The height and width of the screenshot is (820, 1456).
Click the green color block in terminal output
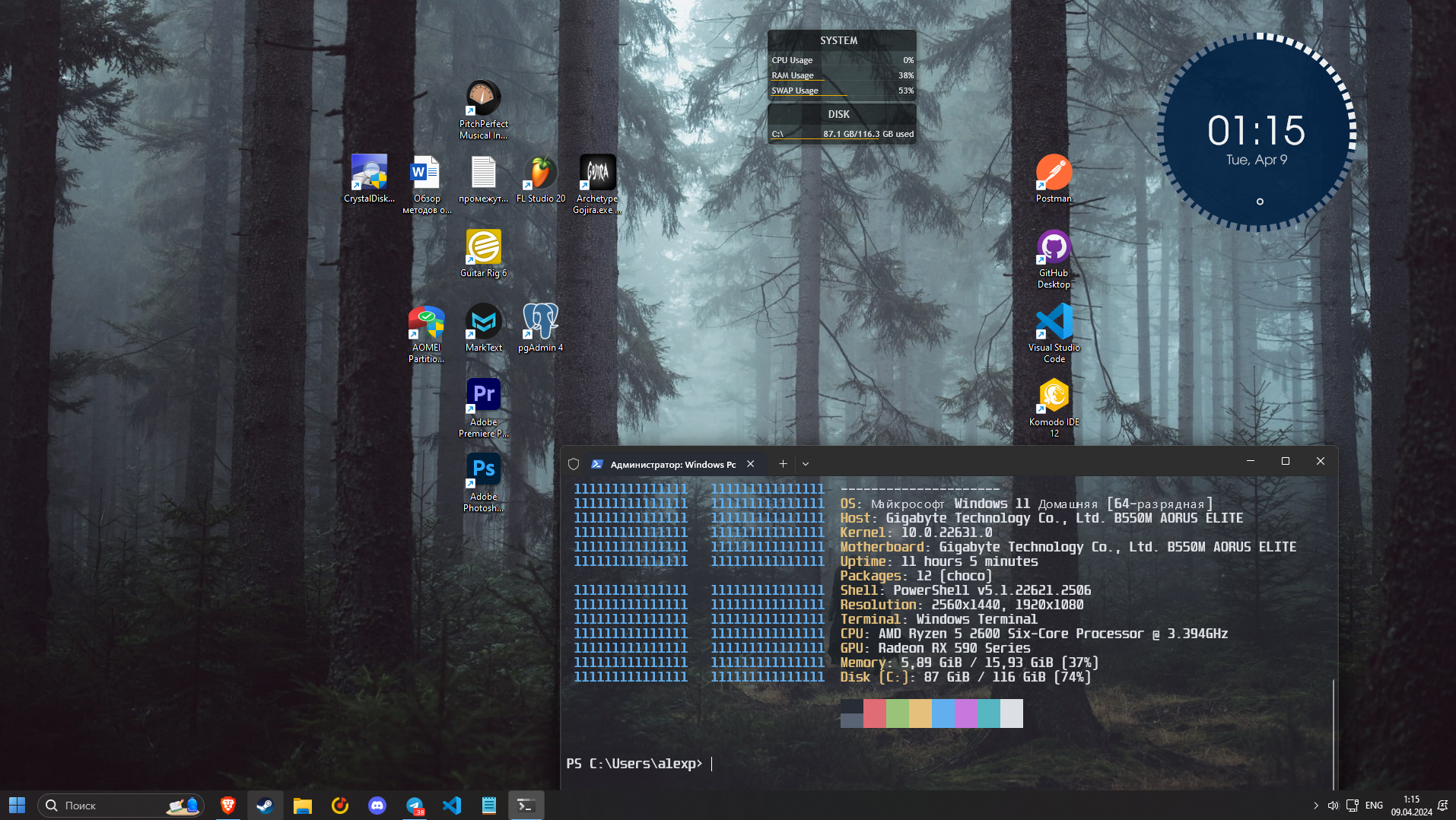(898, 714)
